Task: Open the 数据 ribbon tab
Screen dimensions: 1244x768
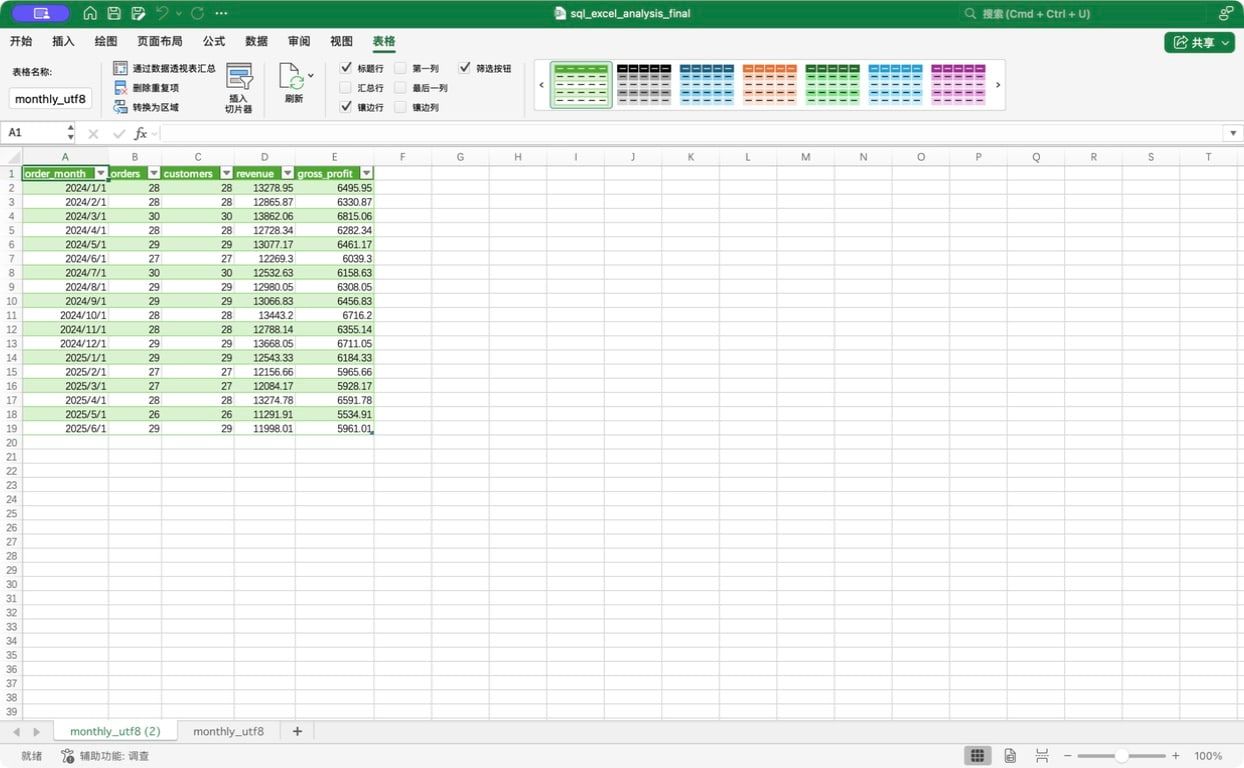Action: 256,41
